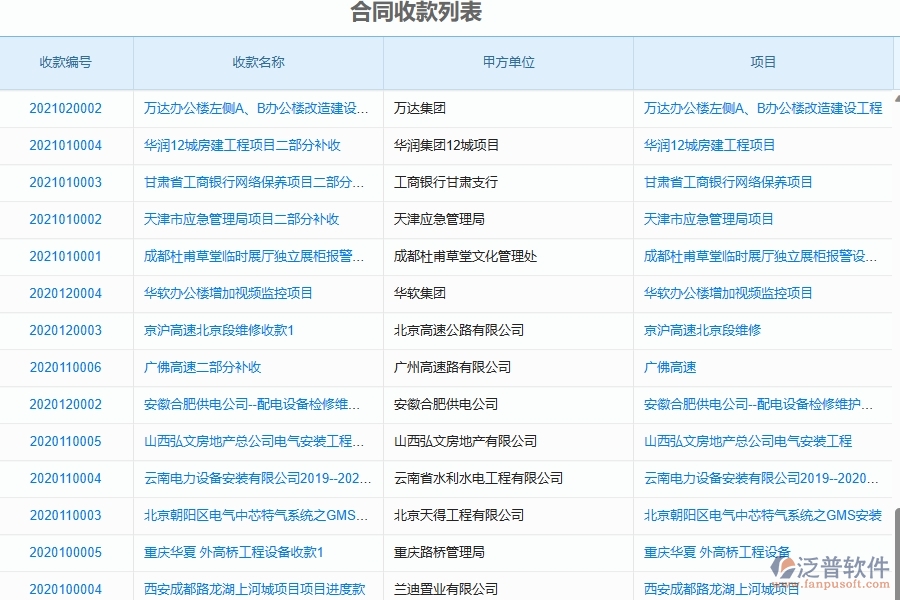Click the 甲方单位 column header
This screenshot has height=600, width=900.
(x=507, y=61)
